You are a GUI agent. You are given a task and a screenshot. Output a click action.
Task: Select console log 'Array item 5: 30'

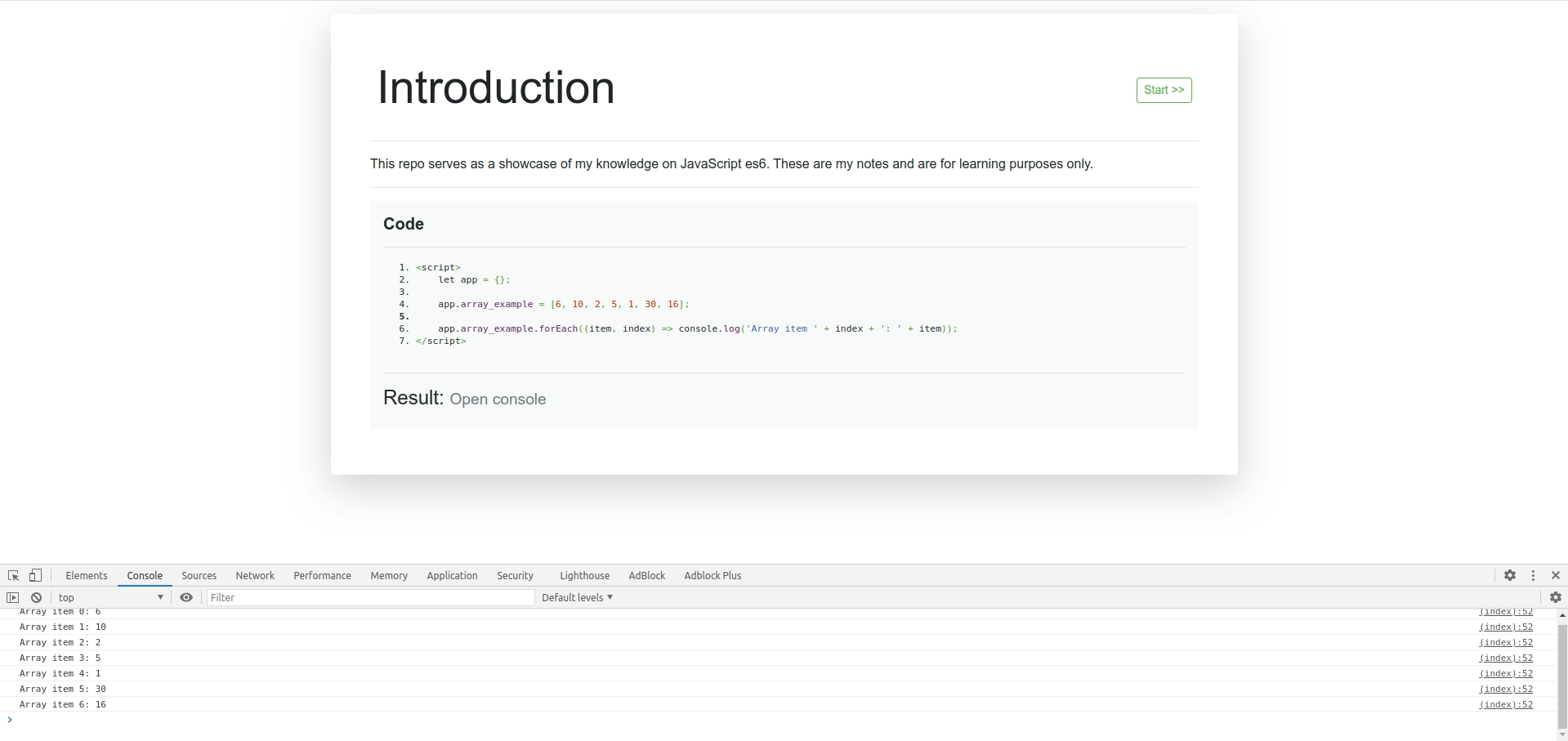tap(63, 690)
